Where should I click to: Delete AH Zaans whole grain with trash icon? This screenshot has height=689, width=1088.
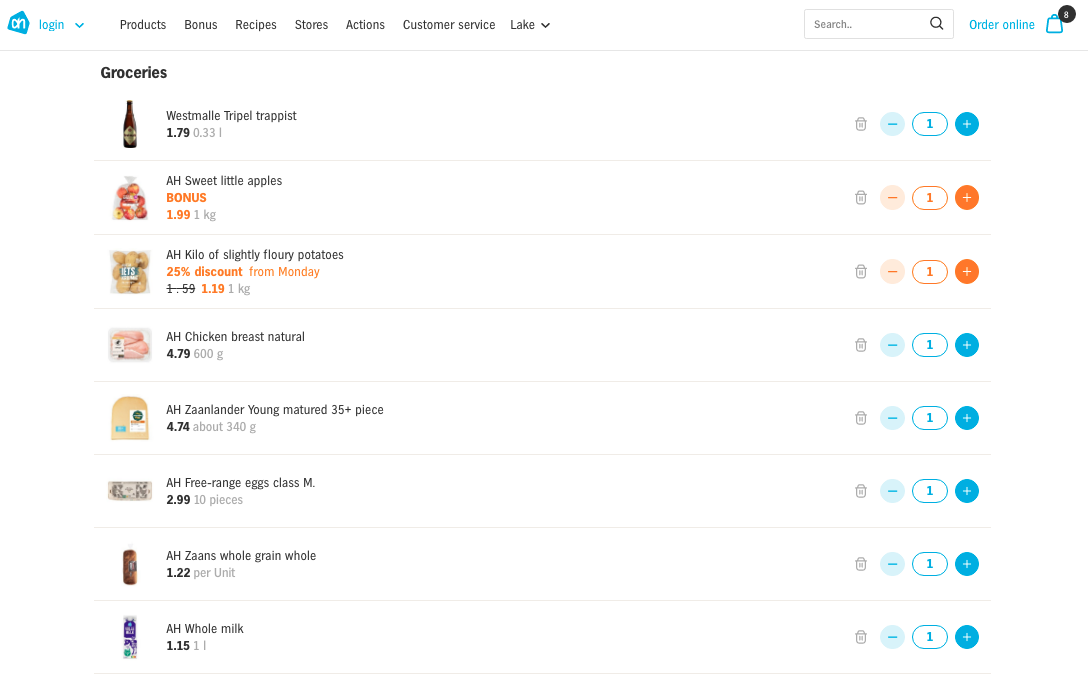pyautogui.click(x=860, y=563)
